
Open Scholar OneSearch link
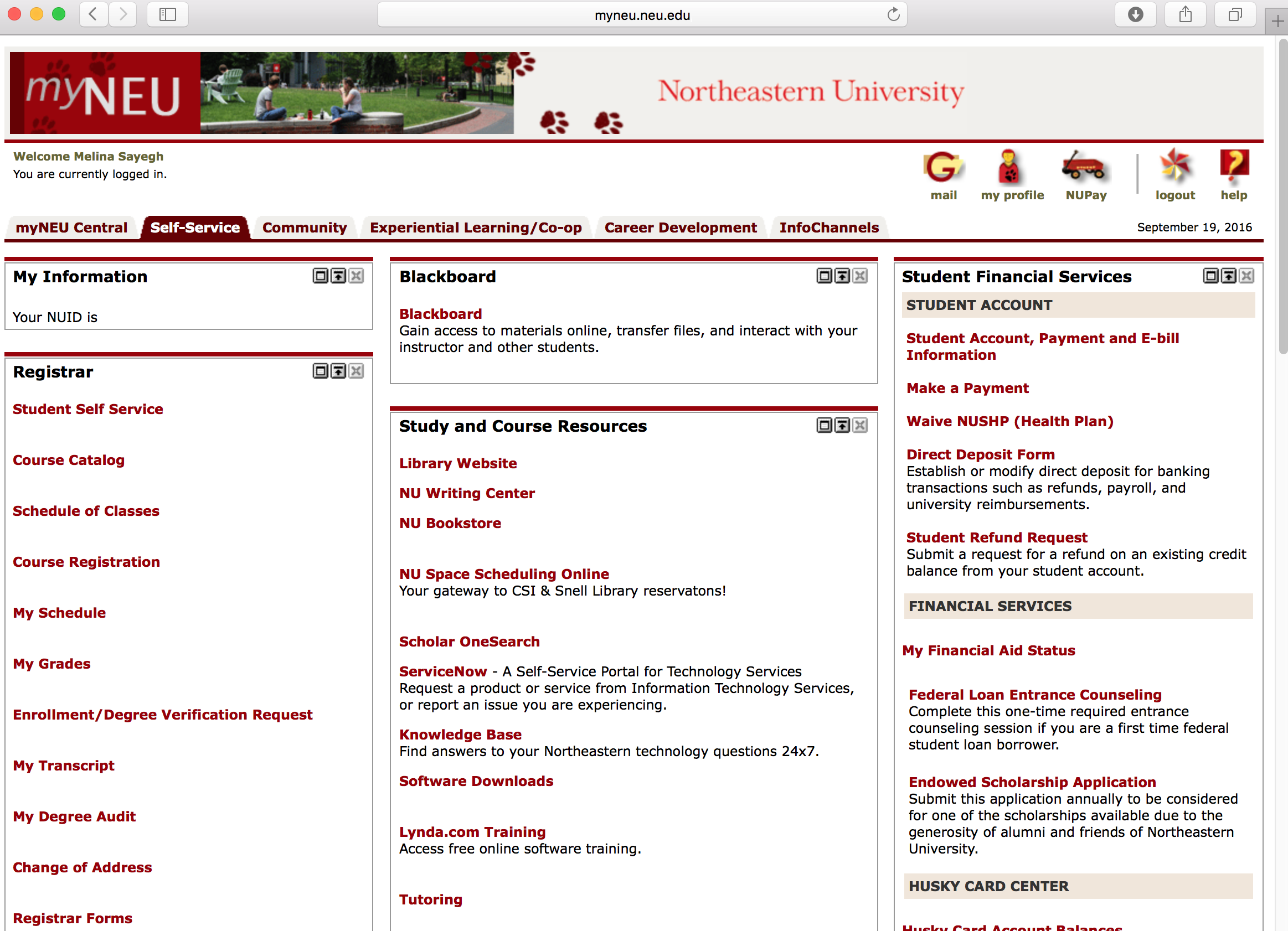pyautogui.click(x=470, y=642)
